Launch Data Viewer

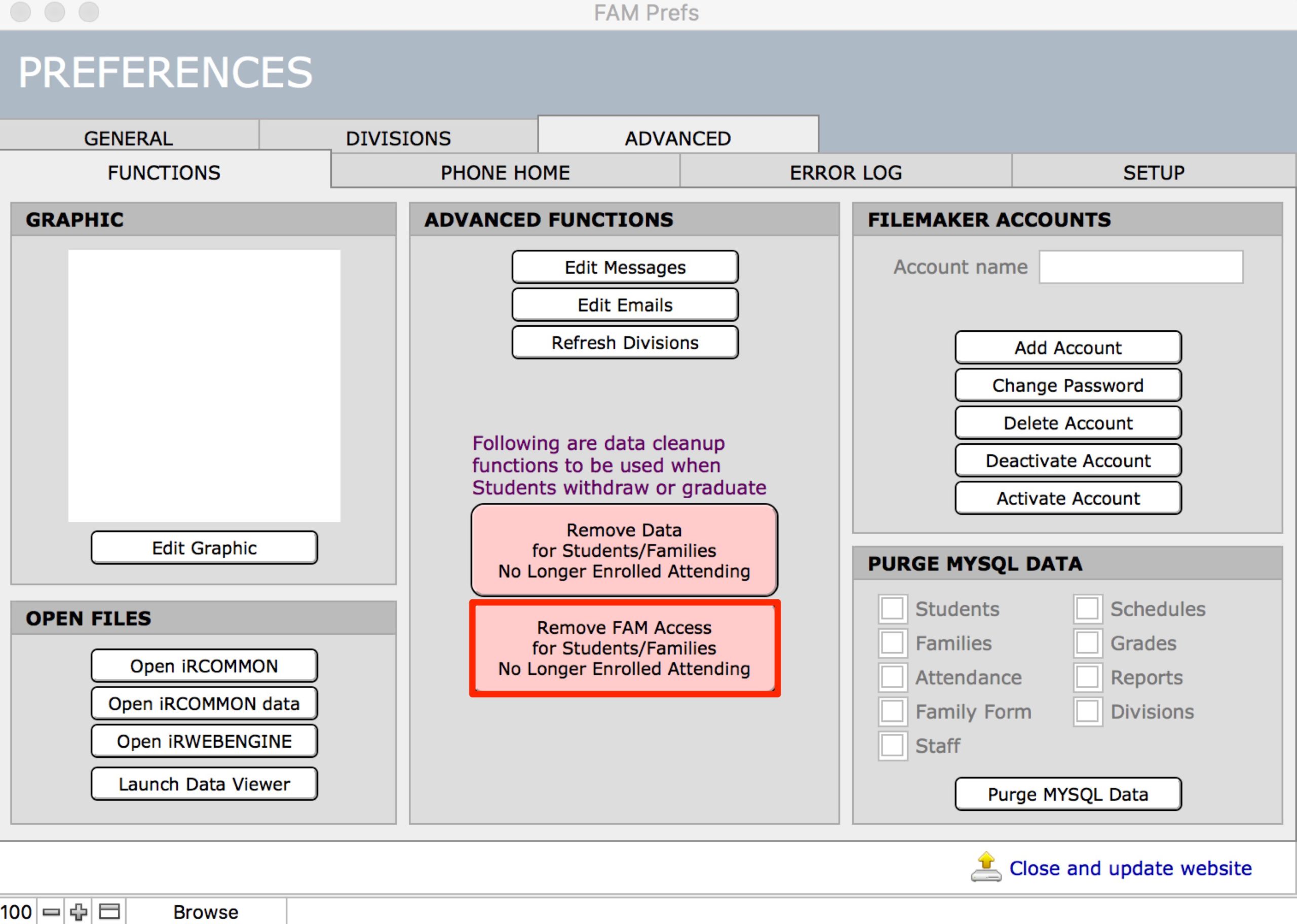pos(204,784)
